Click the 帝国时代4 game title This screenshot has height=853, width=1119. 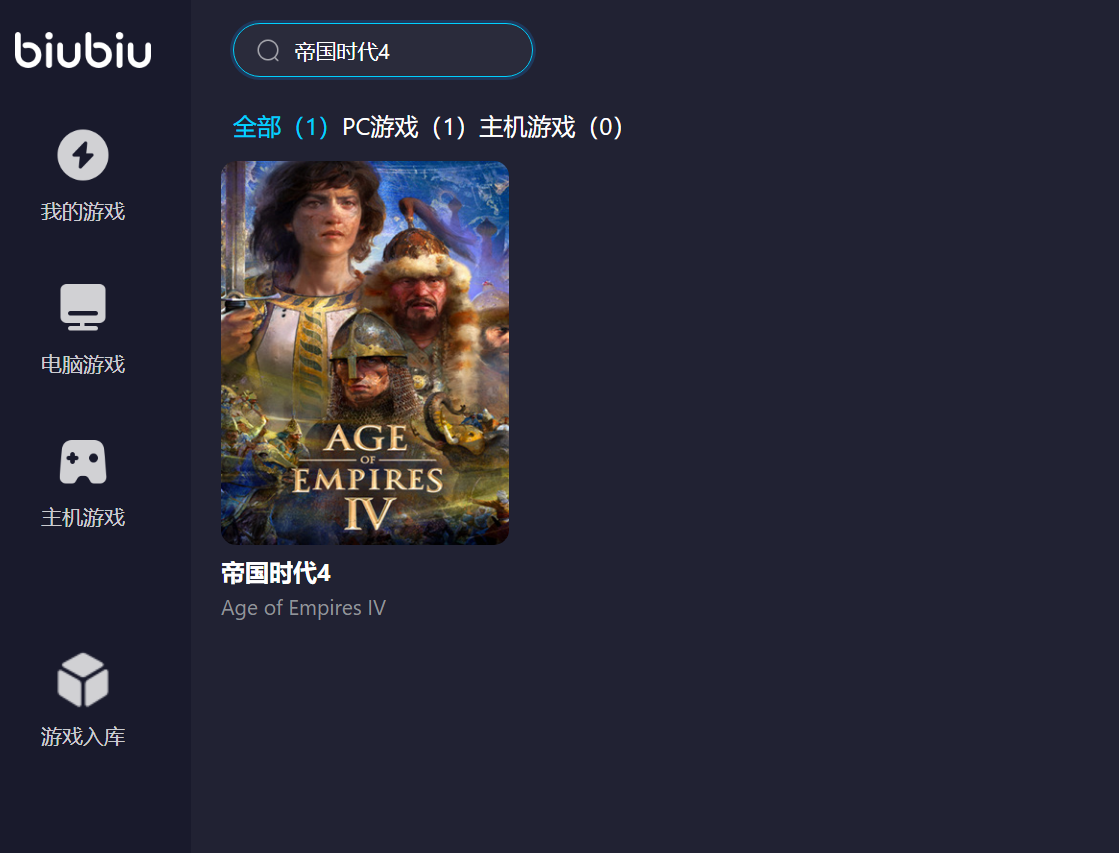pos(275,573)
